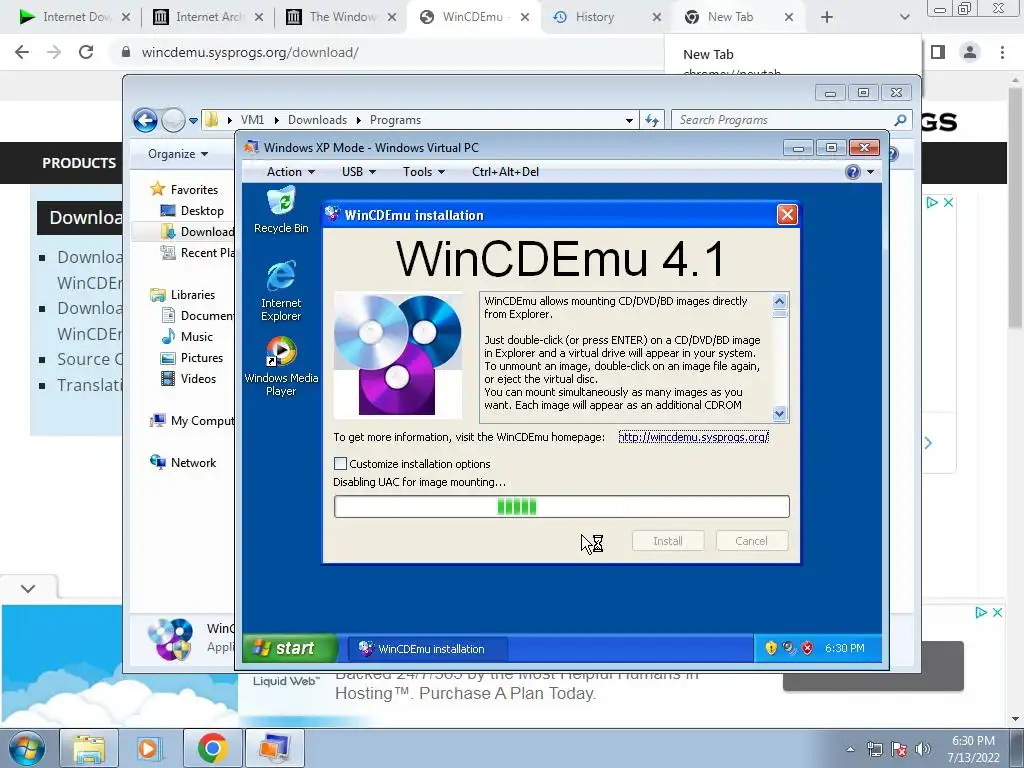Image resolution: width=1024 pixels, height=768 pixels.
Task: Open Chrome profile icon
Action: click(x=970, y=52)
